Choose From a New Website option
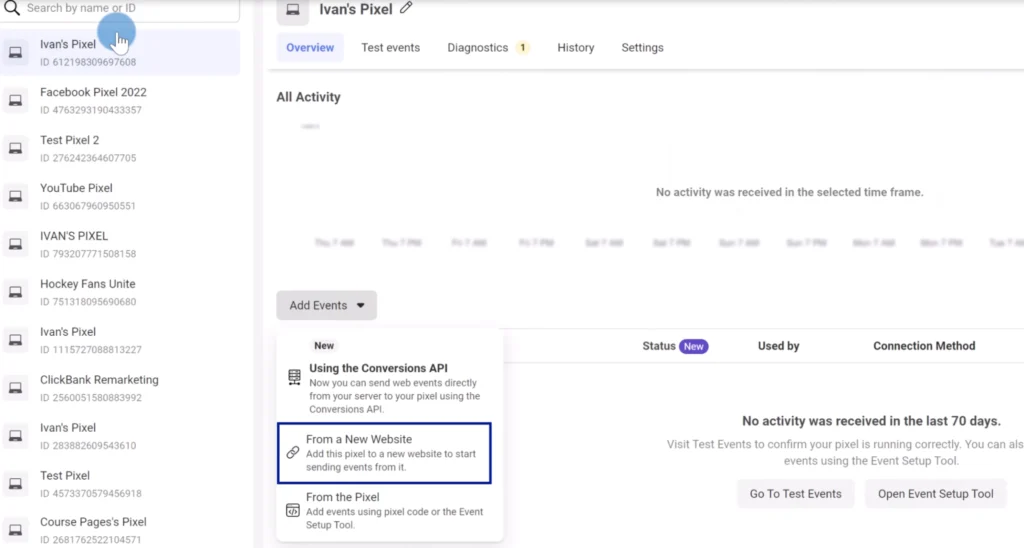This screenshot has height=548, width=1024. pos(384,452)
